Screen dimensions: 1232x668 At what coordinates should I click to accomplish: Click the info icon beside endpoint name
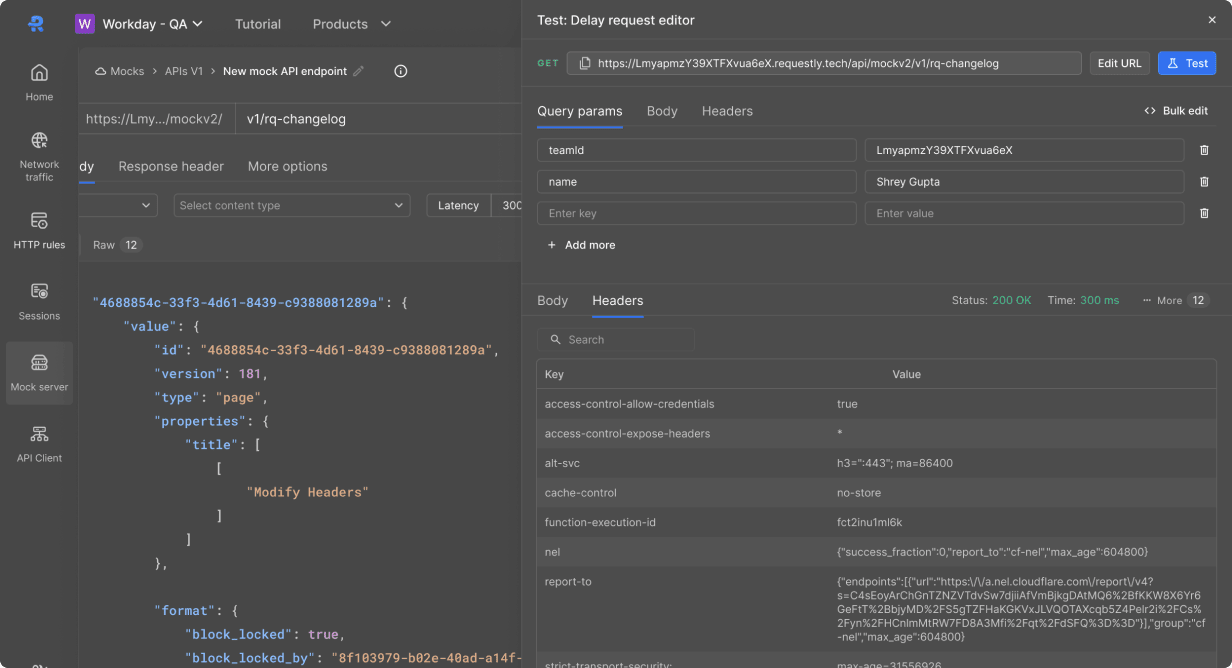coord(401,71)
